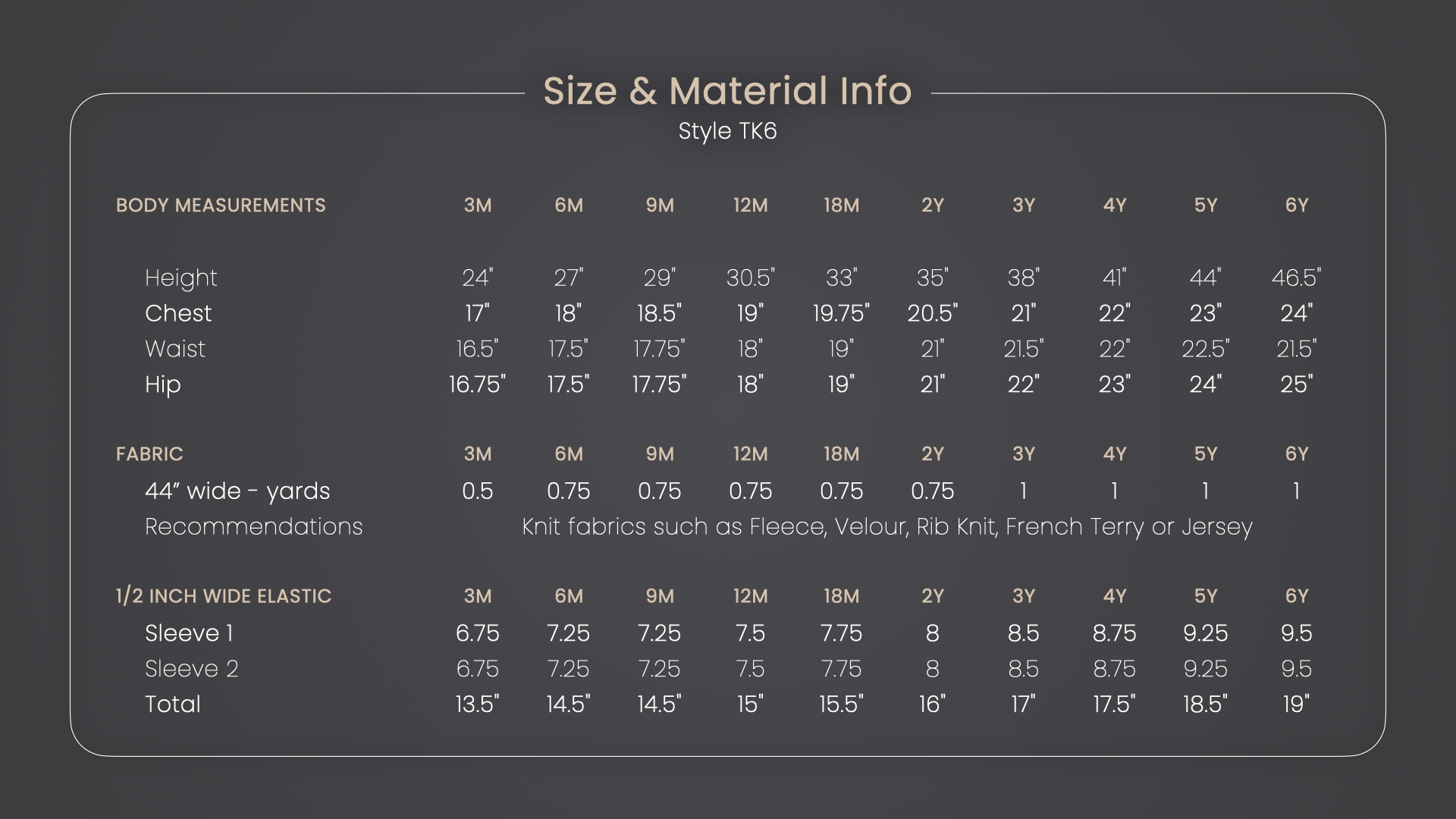Viewport: 1456px width, 819px height.
Task: Click the 18M column header in body measurements
Action: 842,206
